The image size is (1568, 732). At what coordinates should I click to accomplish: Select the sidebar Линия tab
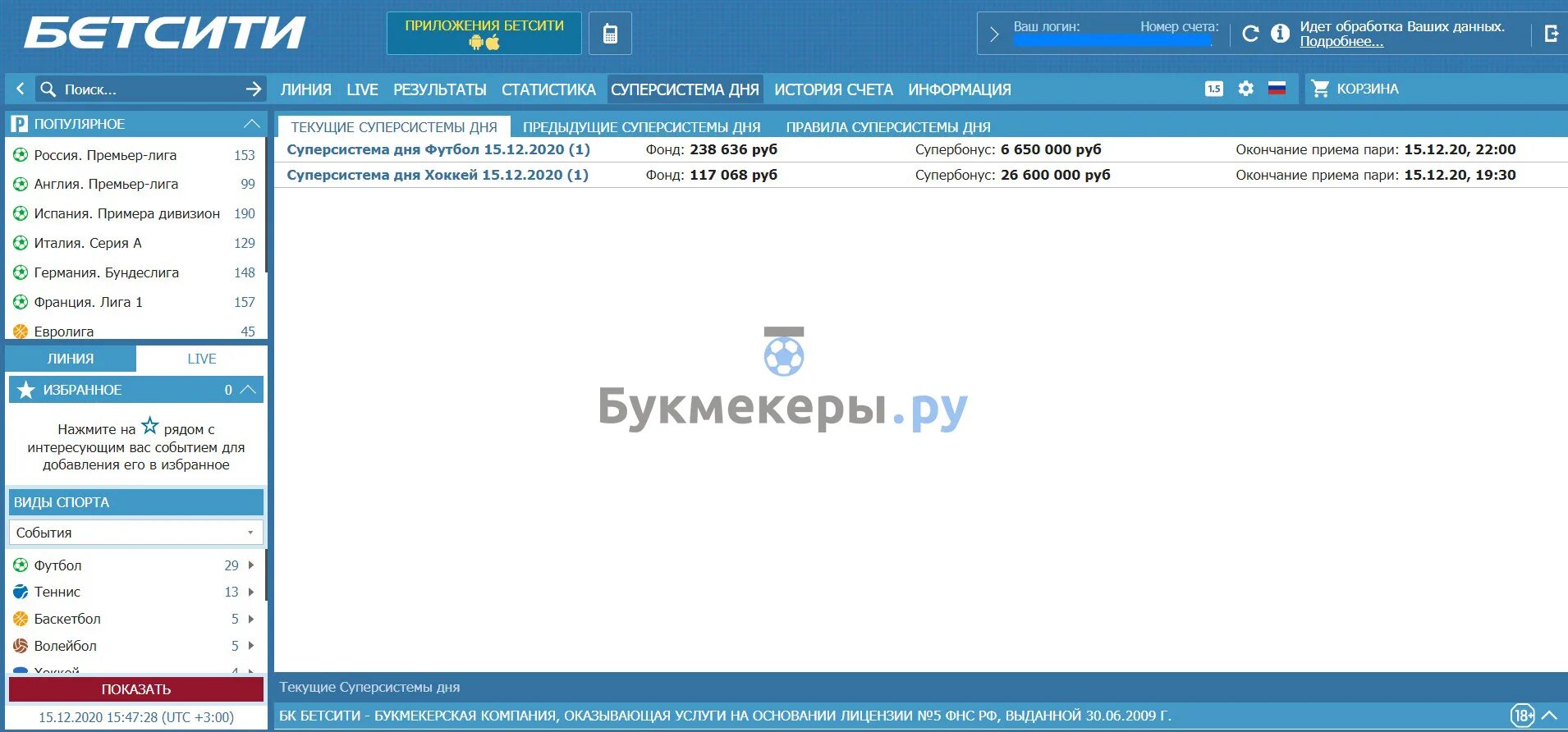tap(71, 359)
